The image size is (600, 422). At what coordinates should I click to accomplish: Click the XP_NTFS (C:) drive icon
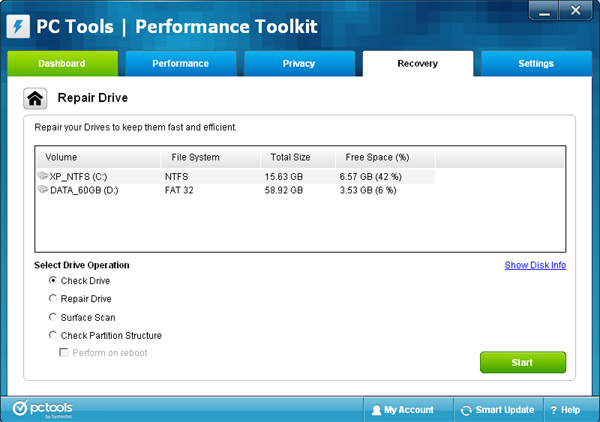click(x=42, y=175)
